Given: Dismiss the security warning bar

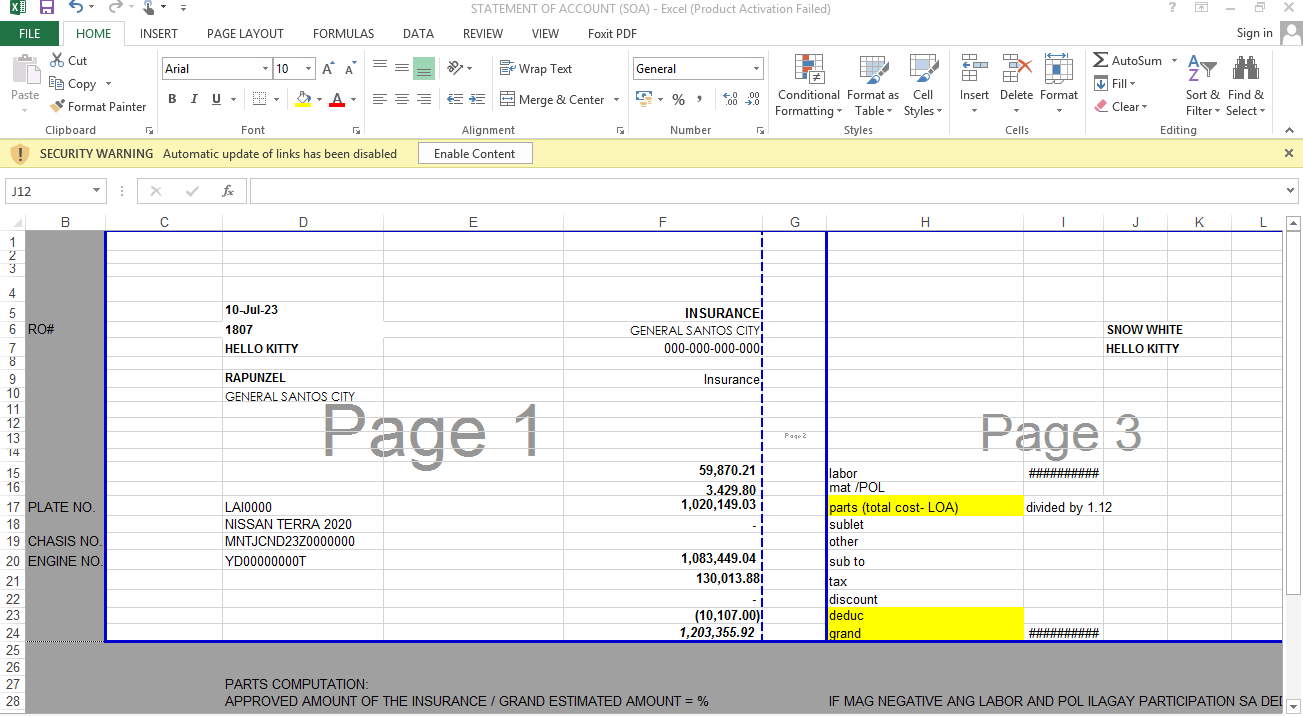Looking at the screenshot, I should (1289, 153).
